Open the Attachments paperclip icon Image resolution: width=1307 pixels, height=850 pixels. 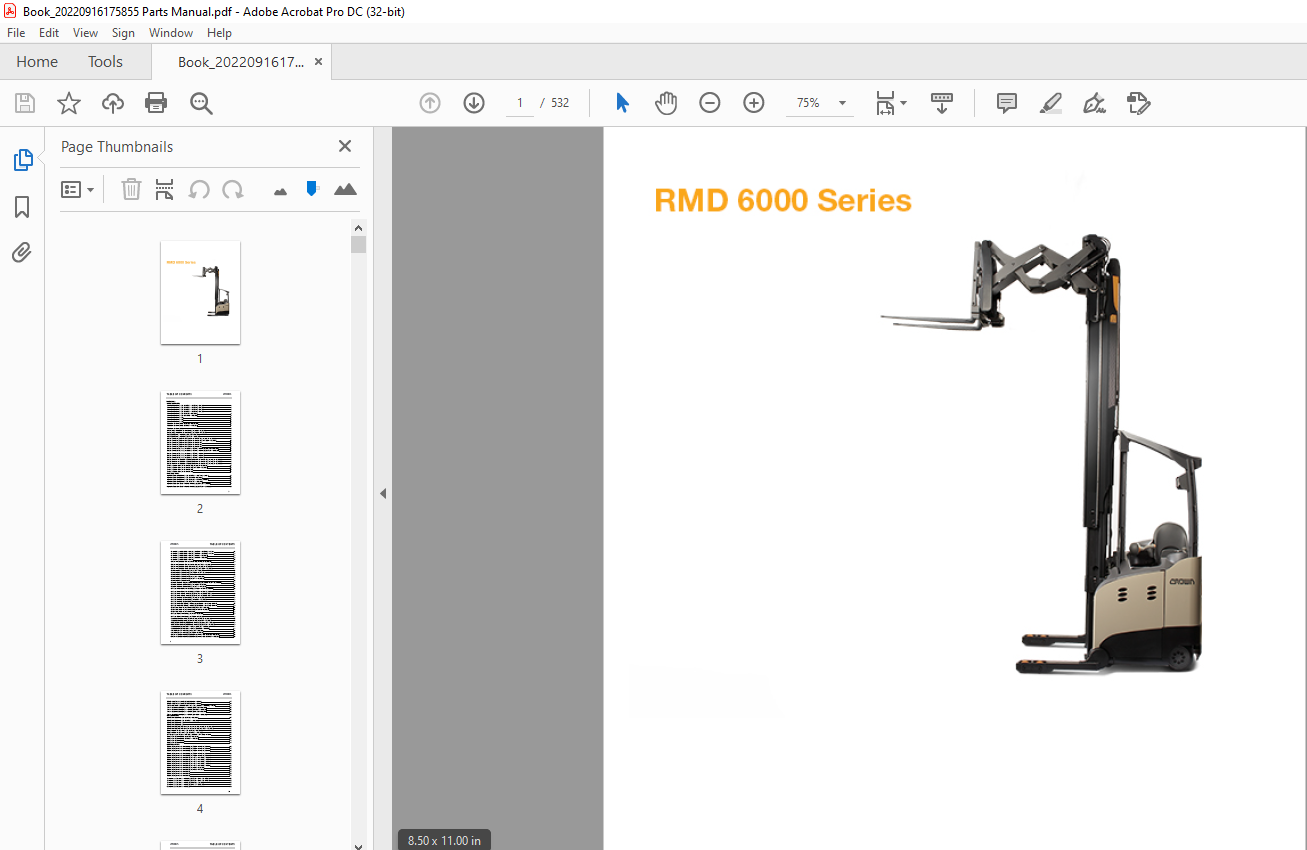click(x=22, y=252)
